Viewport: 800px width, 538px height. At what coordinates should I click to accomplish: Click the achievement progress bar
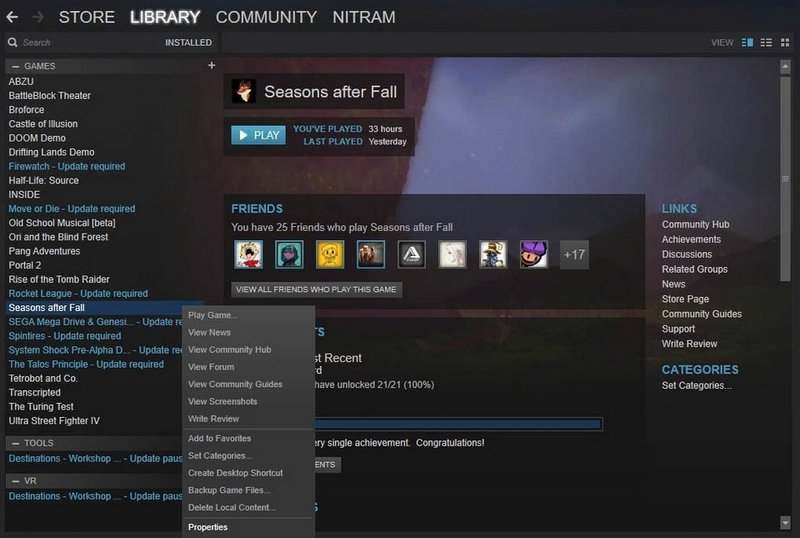458,424
